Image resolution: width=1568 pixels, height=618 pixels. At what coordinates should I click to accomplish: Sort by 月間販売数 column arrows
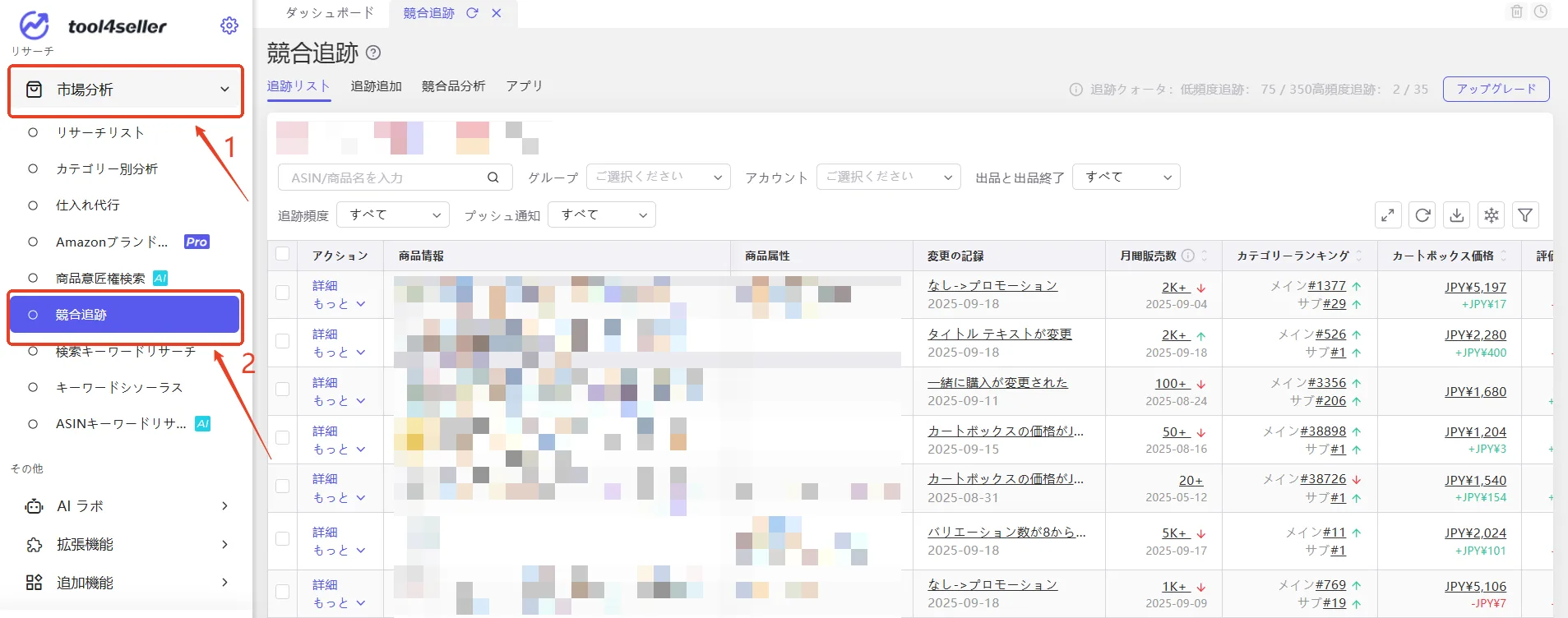tap(1205, 256)
